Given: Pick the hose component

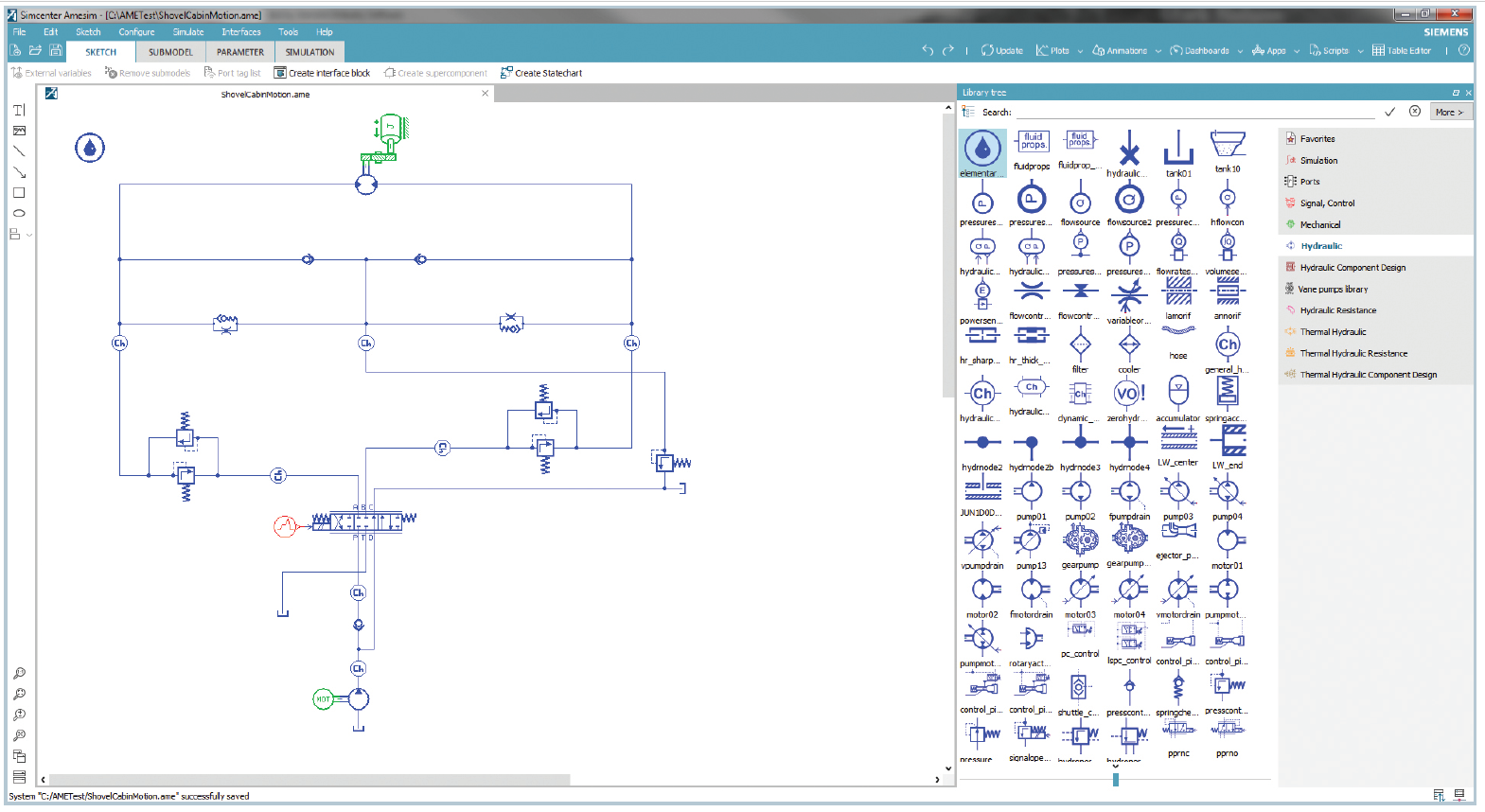Looking at the screenshot, I should (x=1178, y=341).
